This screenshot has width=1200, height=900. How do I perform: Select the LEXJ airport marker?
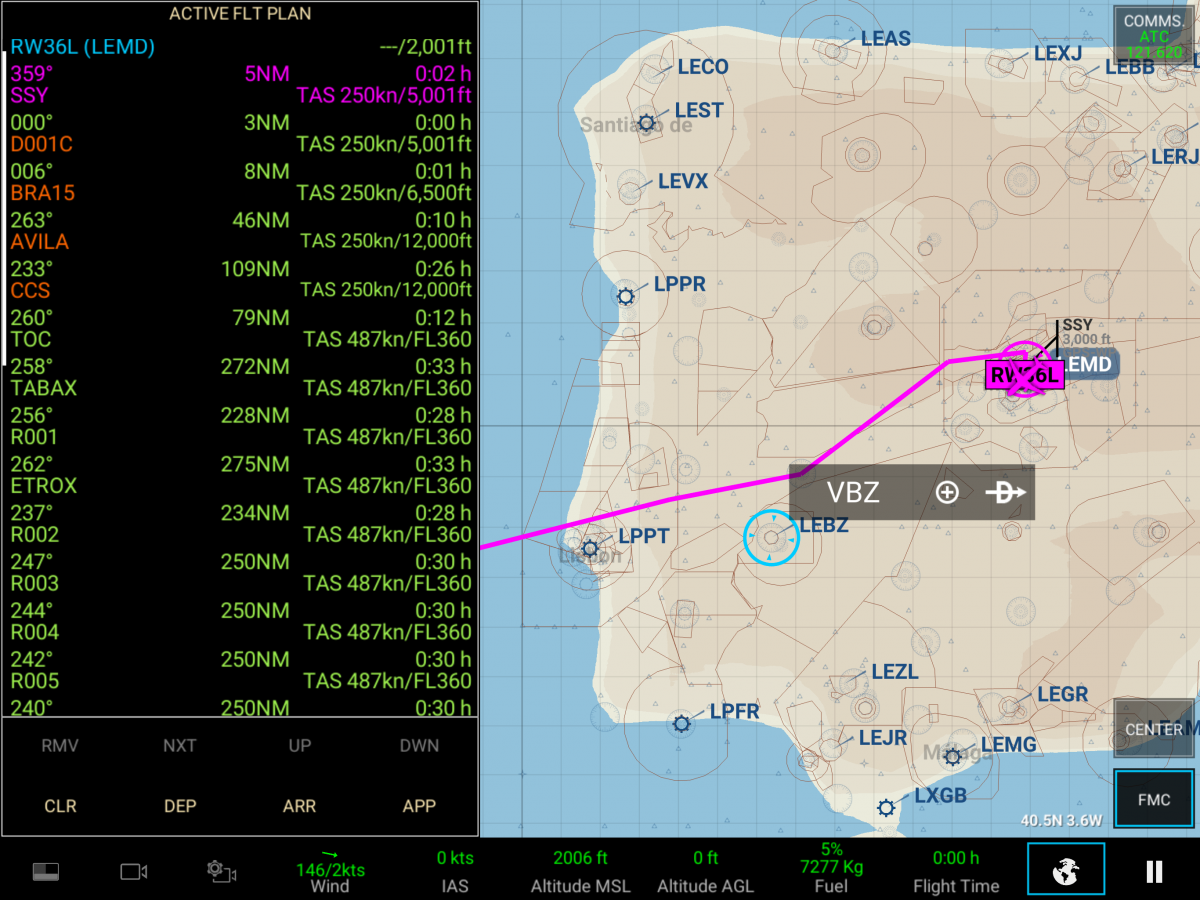click(1004, 67)
